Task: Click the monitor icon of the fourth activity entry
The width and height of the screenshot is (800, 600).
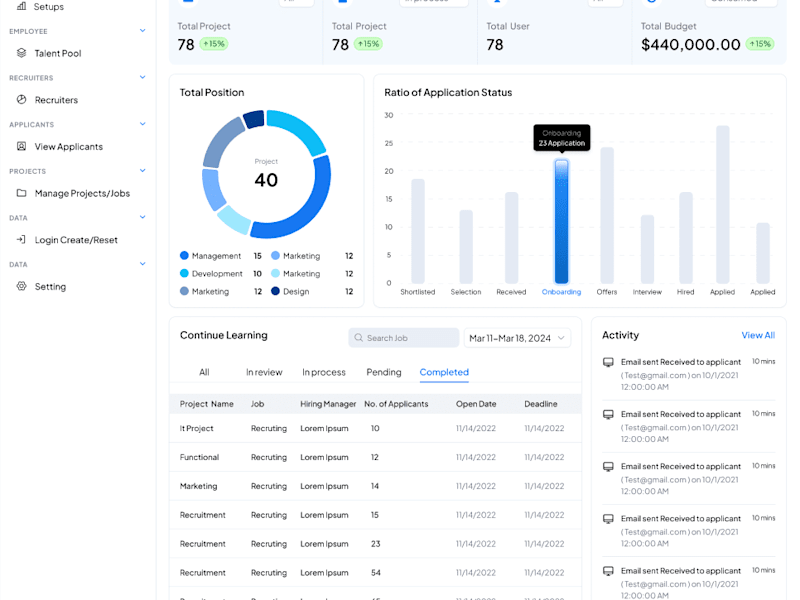Action: [608, 519]
